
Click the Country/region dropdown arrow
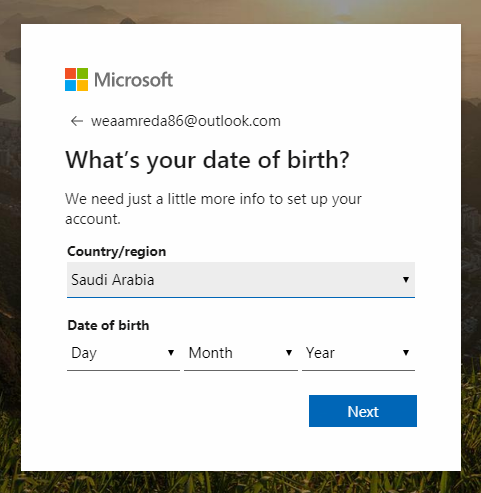point(406,279)
